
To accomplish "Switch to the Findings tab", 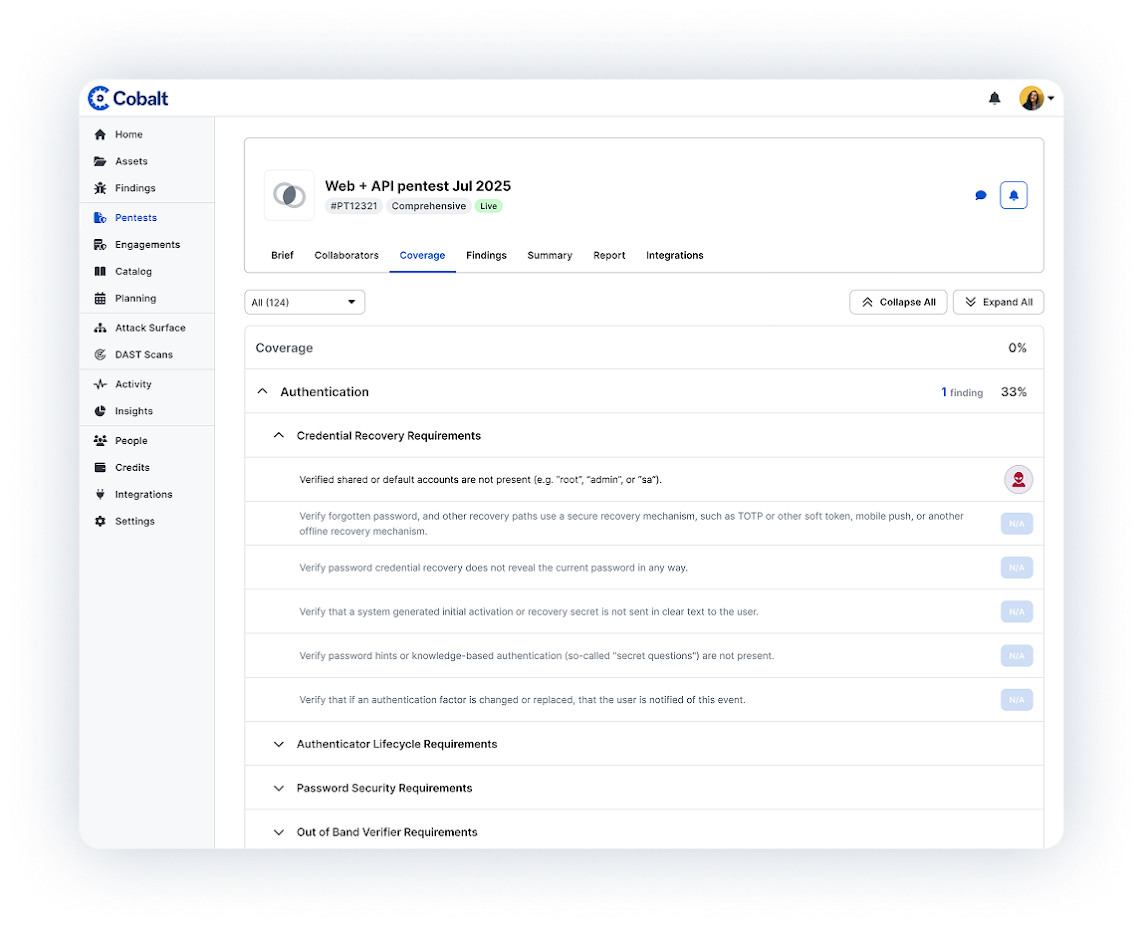I will [486, 255].
